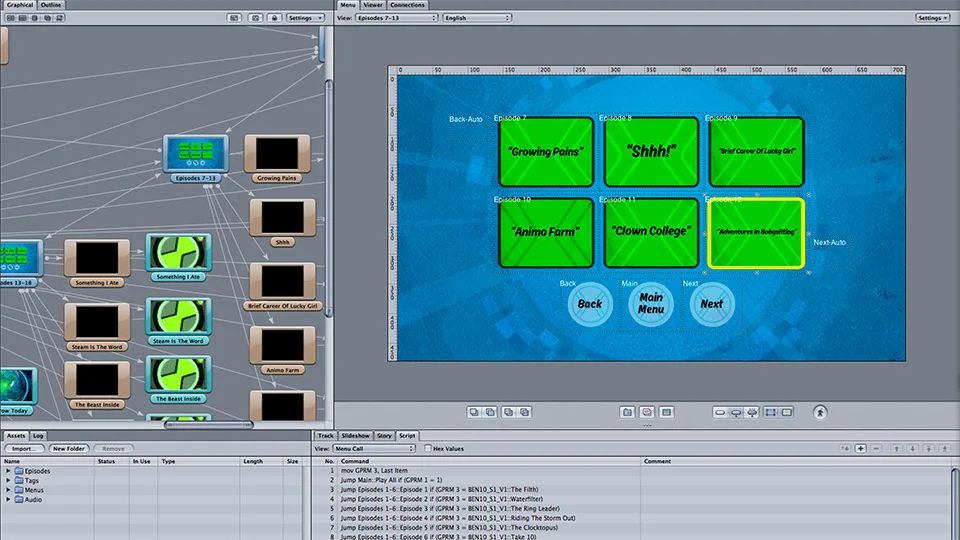Sort assets by Name column
The width and height of the screenshot is (960, 540).
pyautogui.click(x=48, y=461)
